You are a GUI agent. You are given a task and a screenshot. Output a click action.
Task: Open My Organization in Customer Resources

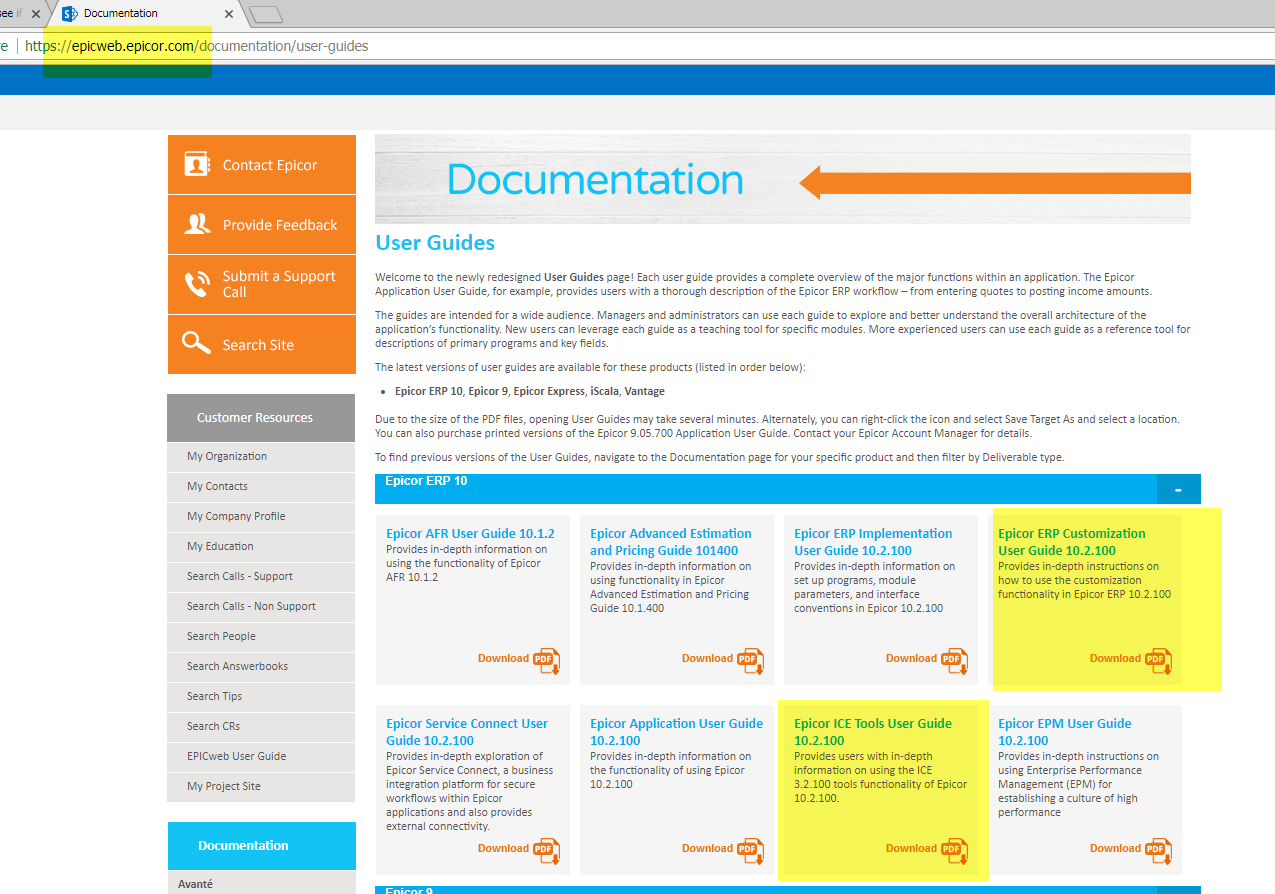coord(261,456)
